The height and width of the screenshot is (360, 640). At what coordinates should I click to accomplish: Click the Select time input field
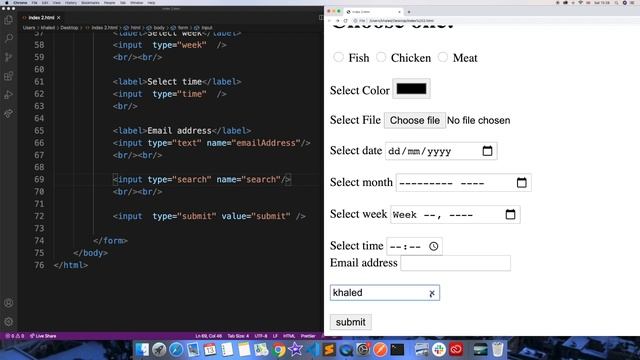pyautogui.click(x=414, y=246)
